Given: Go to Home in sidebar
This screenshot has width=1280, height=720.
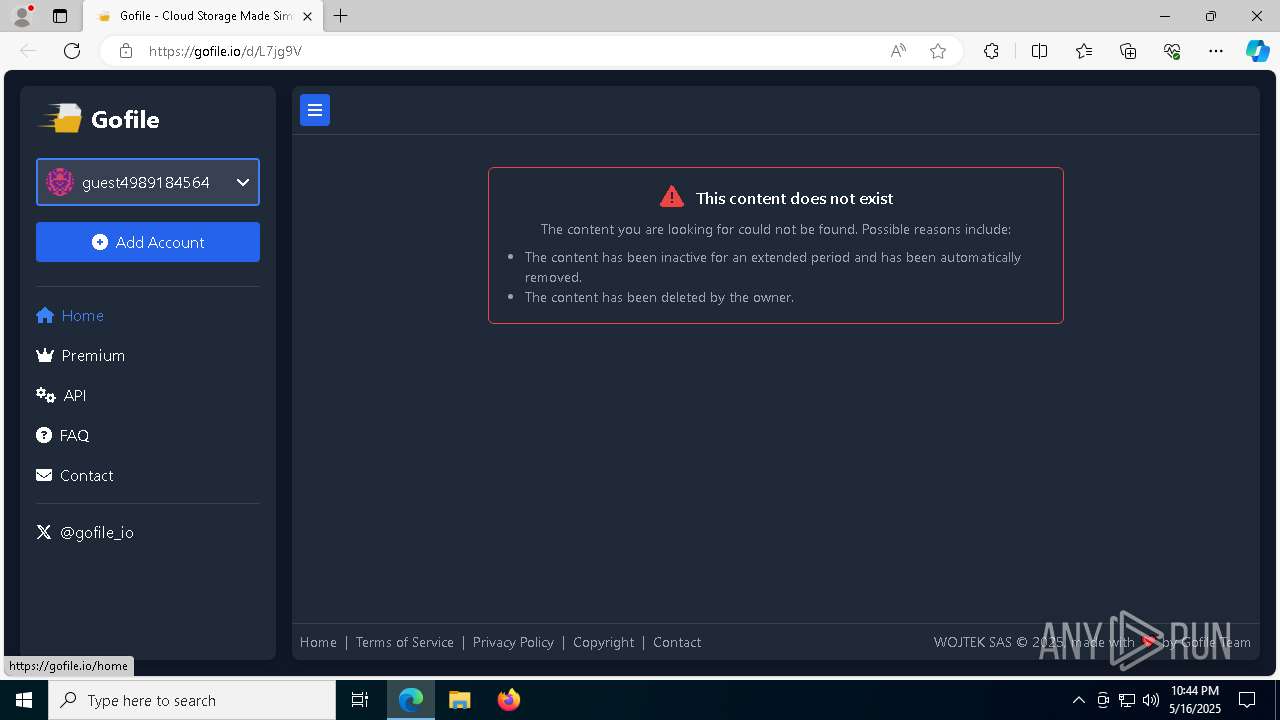Looking at the screenshot, I should (70, 315).
